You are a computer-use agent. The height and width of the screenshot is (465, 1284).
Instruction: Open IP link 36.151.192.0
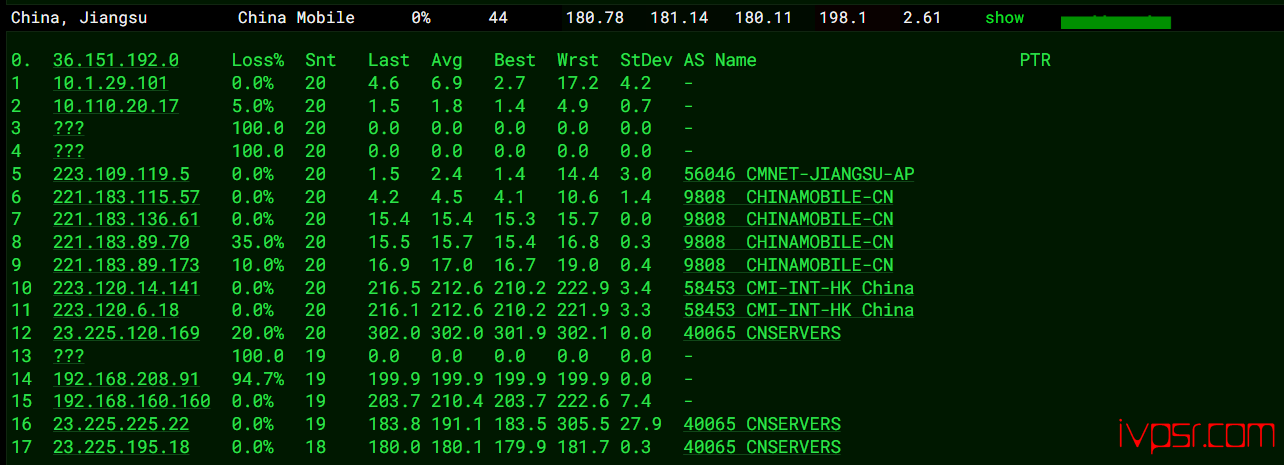click(116, 61)
